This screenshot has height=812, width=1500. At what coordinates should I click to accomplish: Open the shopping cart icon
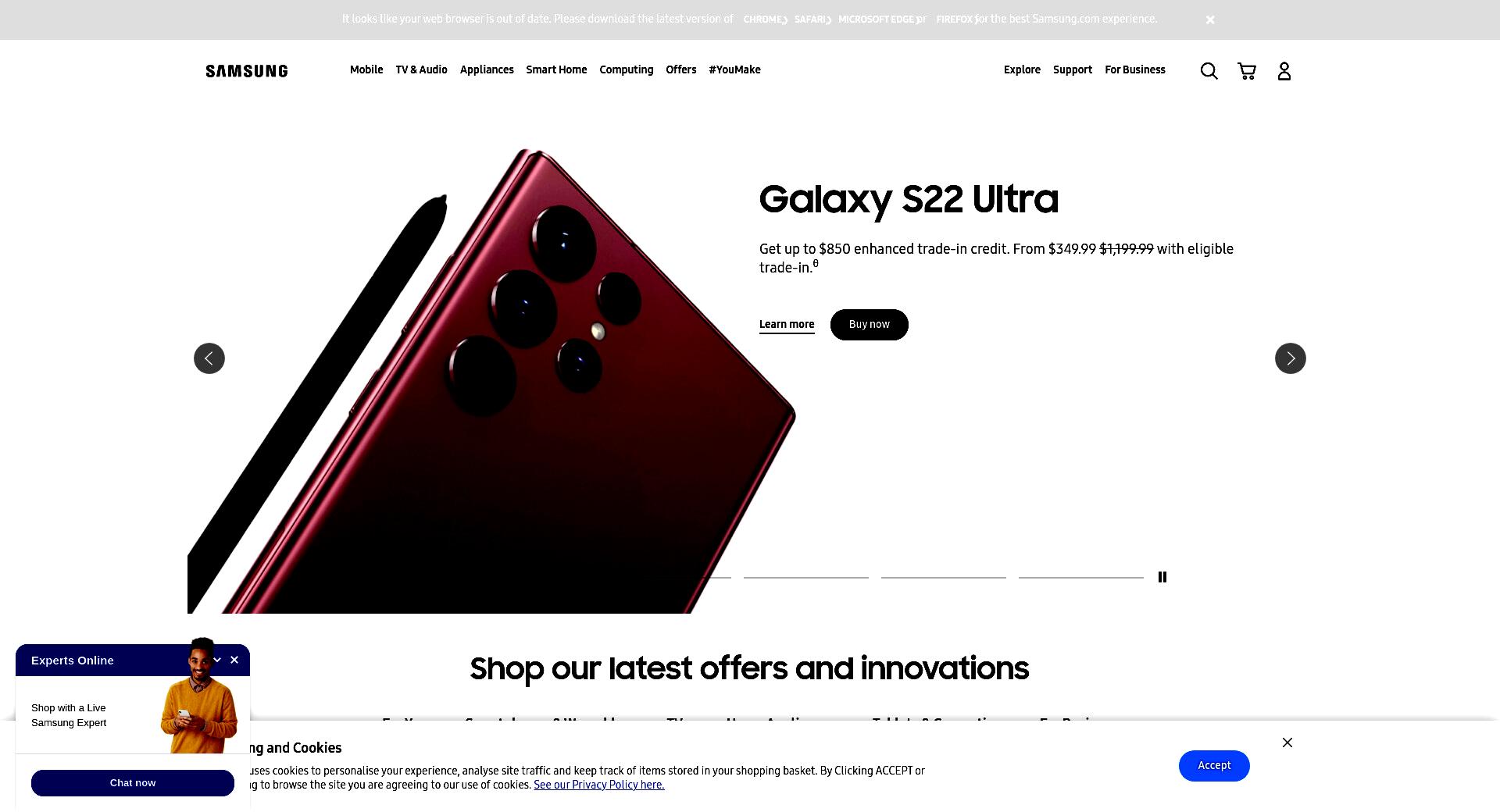click(x=1247, y=71)
